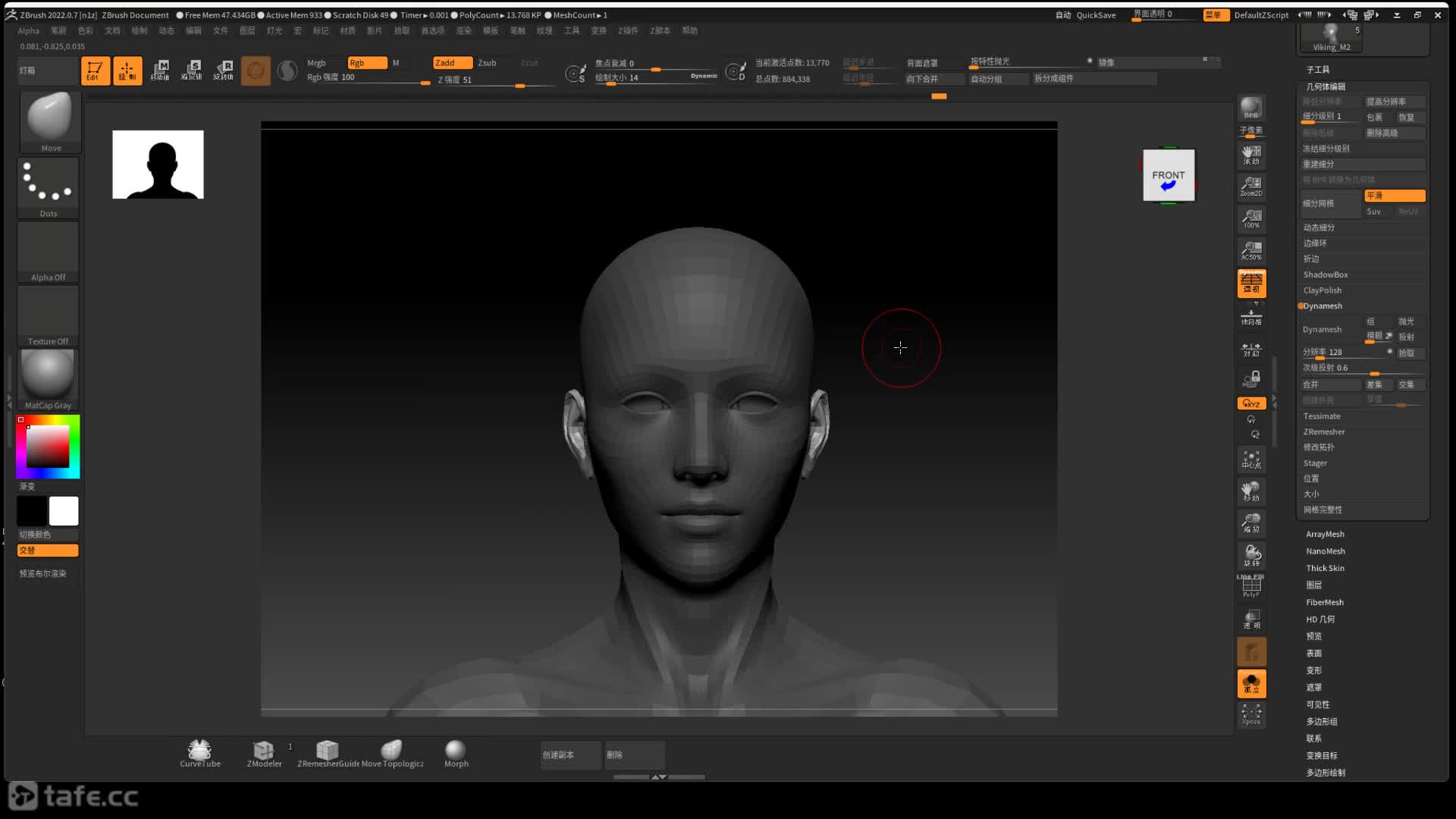Toggle the Transparency (透明) icon
This screenshot has height=819, width=1456.
coord(1251,619)
